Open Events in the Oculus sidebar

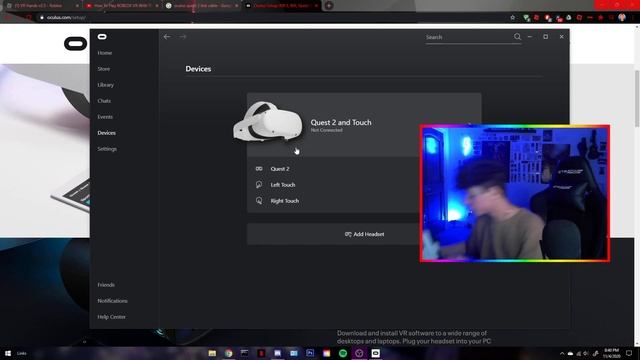105,117
